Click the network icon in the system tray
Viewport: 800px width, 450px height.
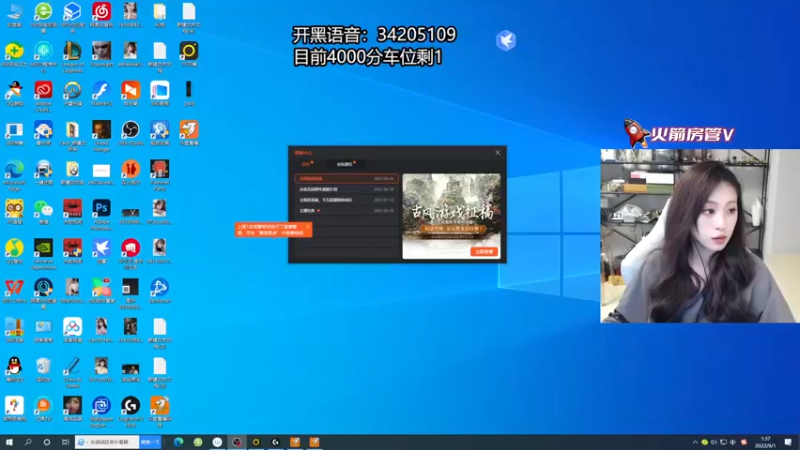coord(723,442)
